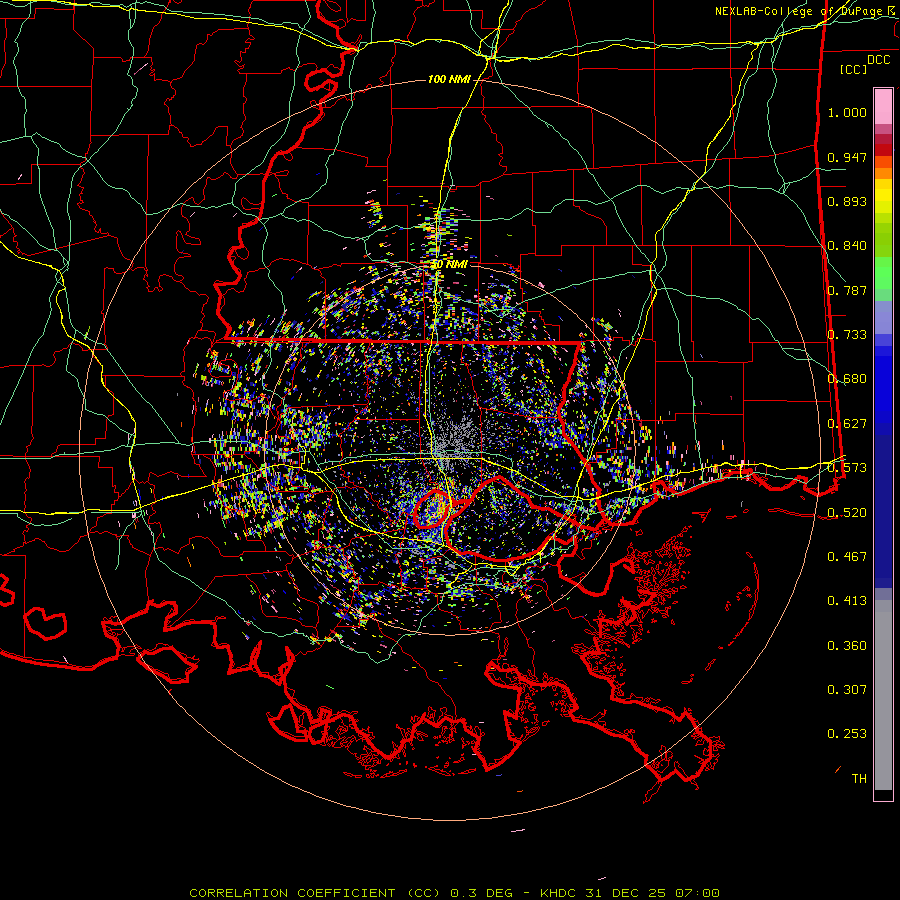This screenshot has width=900, height=900.
Task: Click the 1.000 legend value
Action: click(x=847, y=112)
